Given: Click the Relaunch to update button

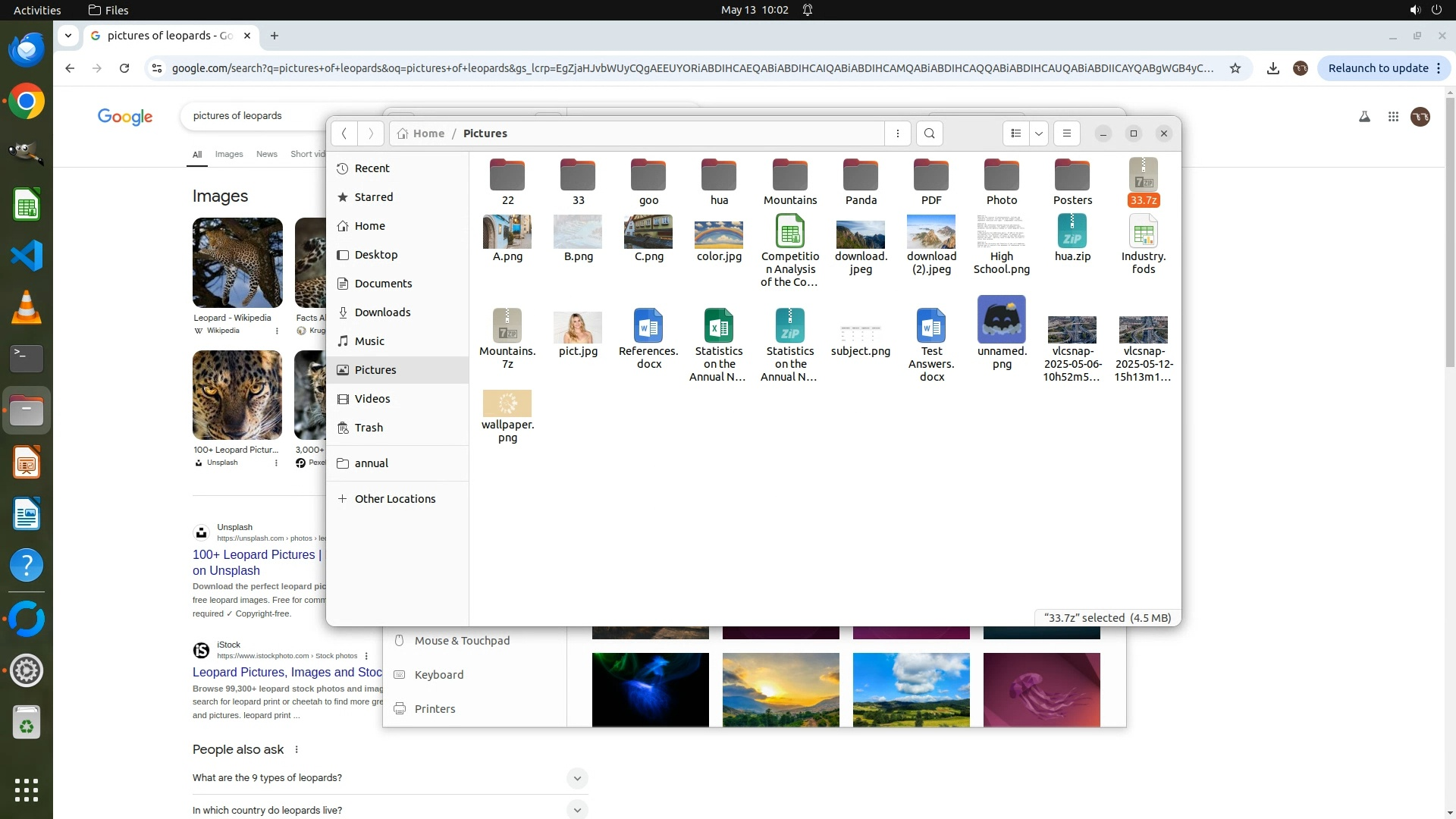Looking at the screenshot, I should [1377, 68].
